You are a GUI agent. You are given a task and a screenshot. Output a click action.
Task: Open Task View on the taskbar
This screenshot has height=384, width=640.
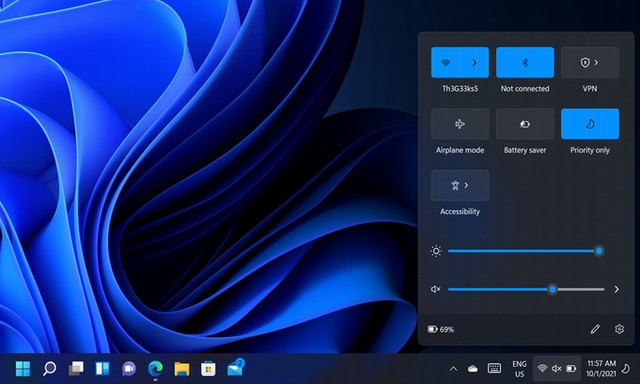pos(76,368)
